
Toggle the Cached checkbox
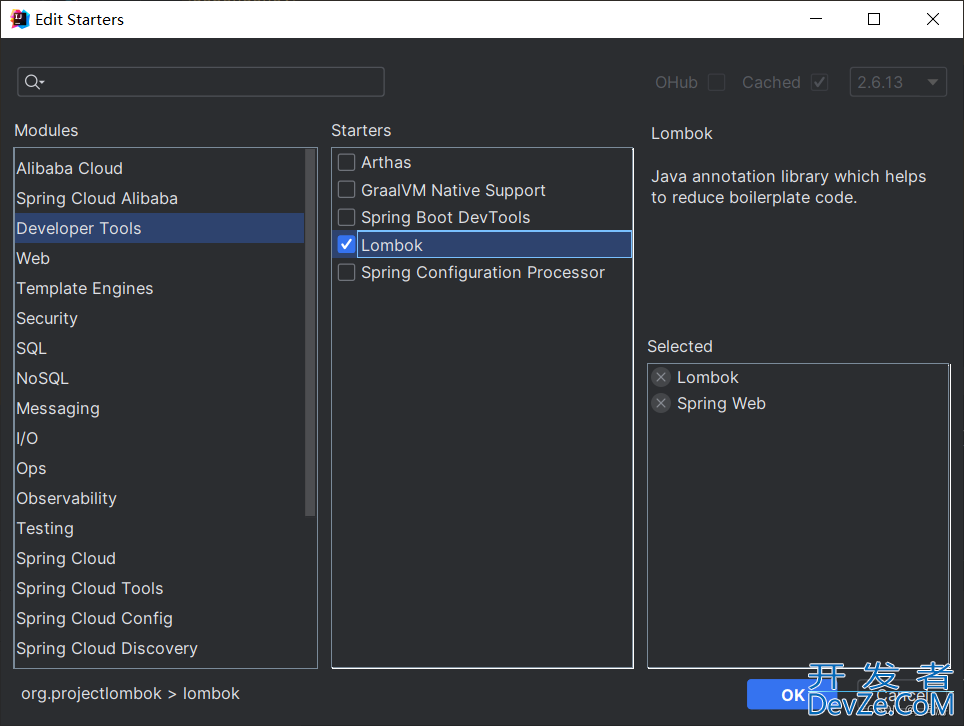tap(820, 82)
